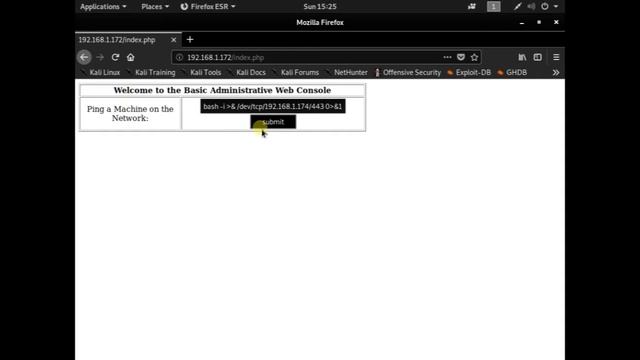This screenshot has height=360, width=640.
Task: Close the 192.168.1.172/index.php tab
Action: (173, 40)
